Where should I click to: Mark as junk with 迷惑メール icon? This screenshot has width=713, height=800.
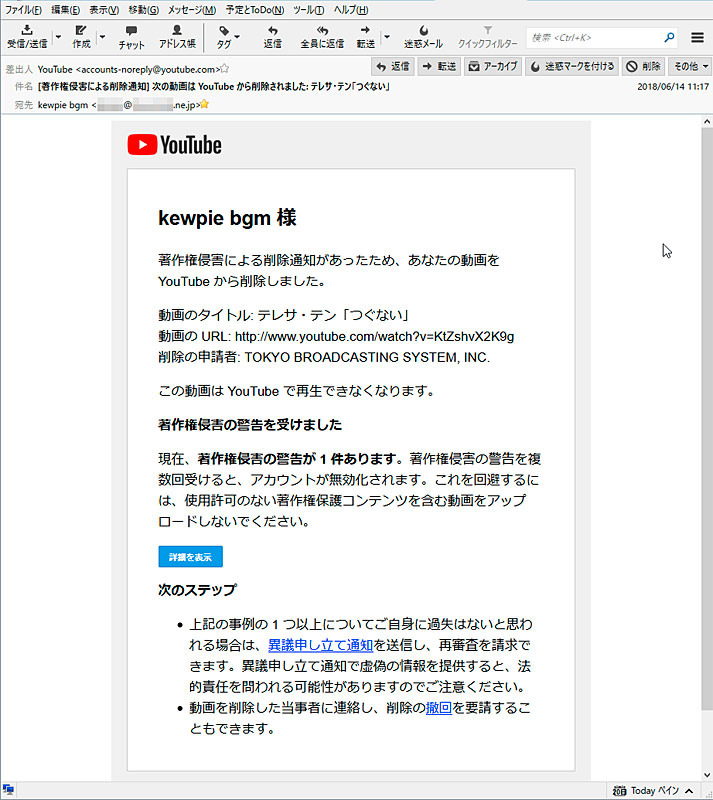point(424,31)
